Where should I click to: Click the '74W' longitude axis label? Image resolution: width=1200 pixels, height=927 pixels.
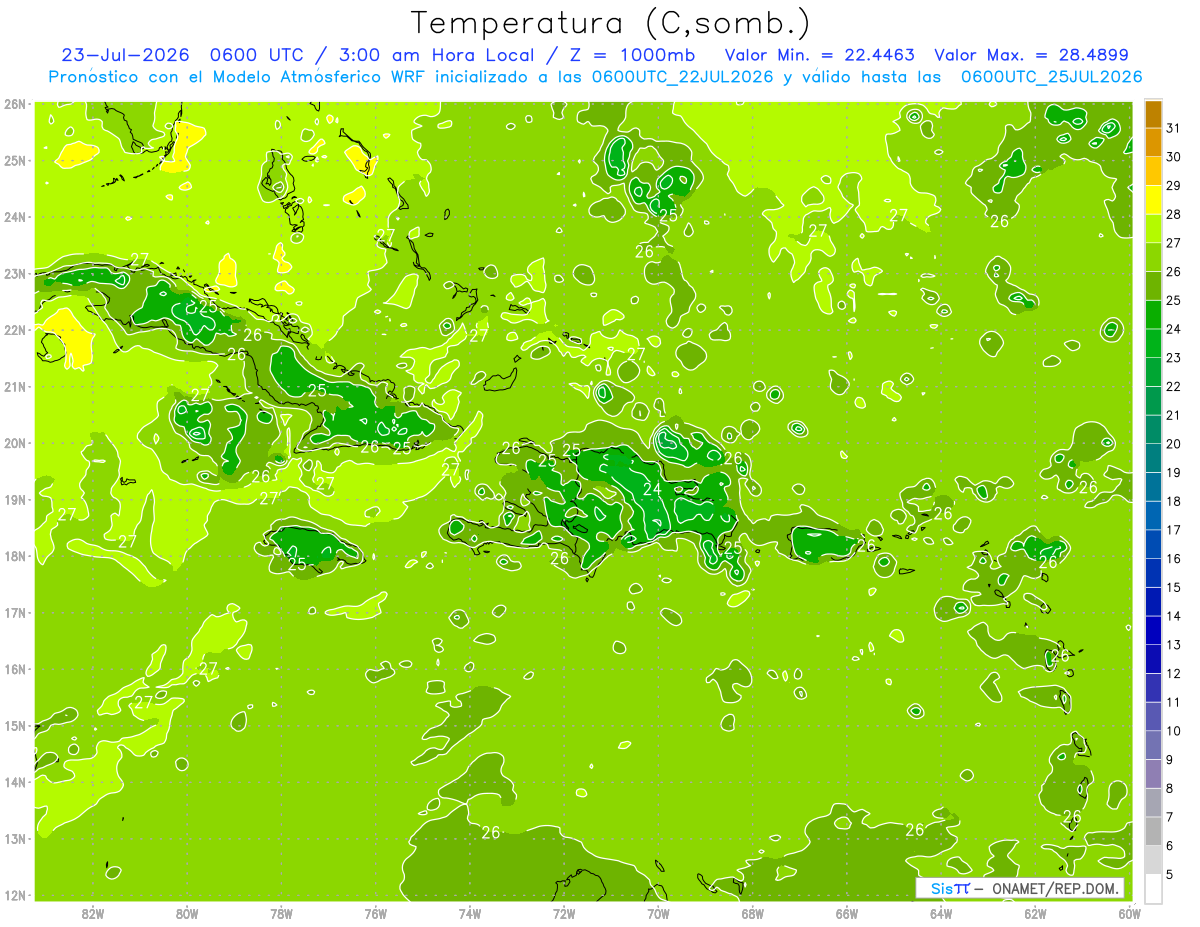(470, 913)
